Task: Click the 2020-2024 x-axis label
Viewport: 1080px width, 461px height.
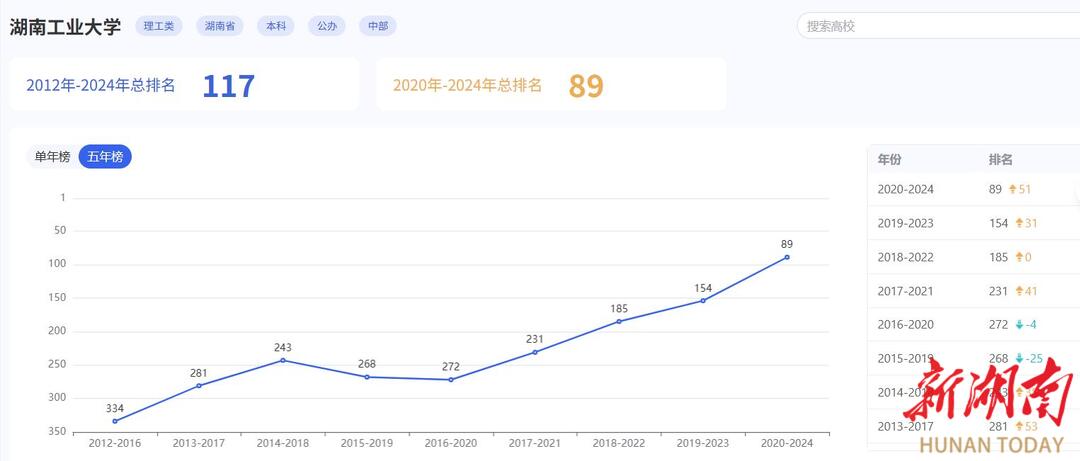Action: click(787, 443)
